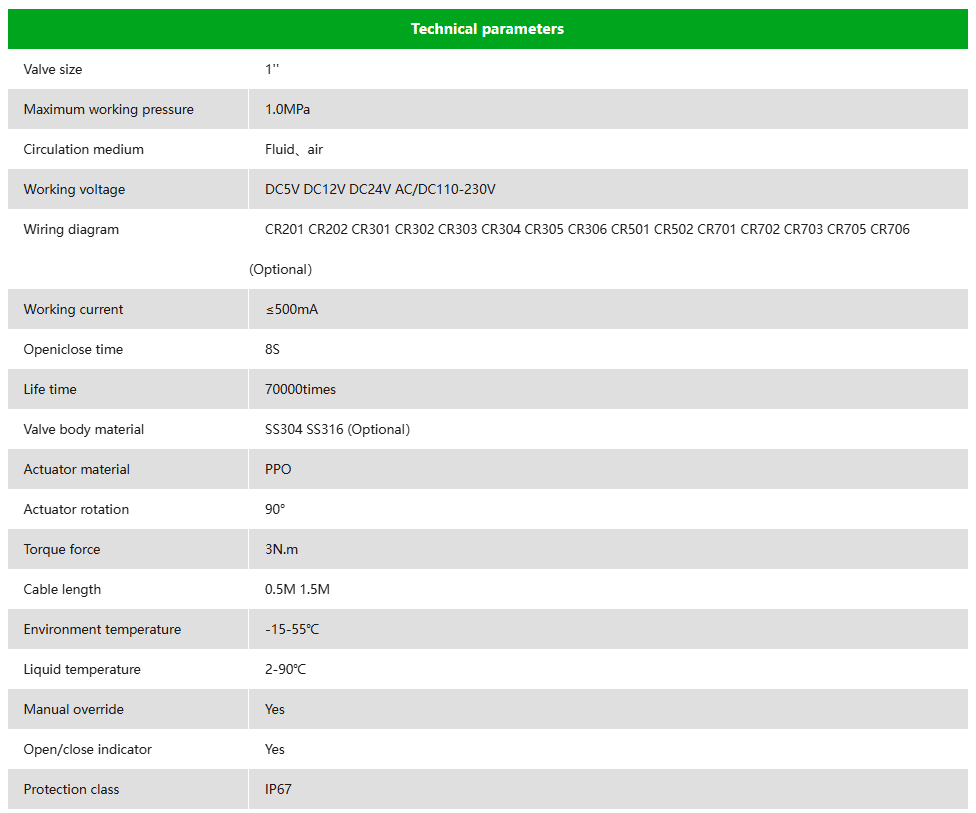Click the CR201 wiring code text
Viewport: 976px width, 813px height.
(x=284, y=229)
